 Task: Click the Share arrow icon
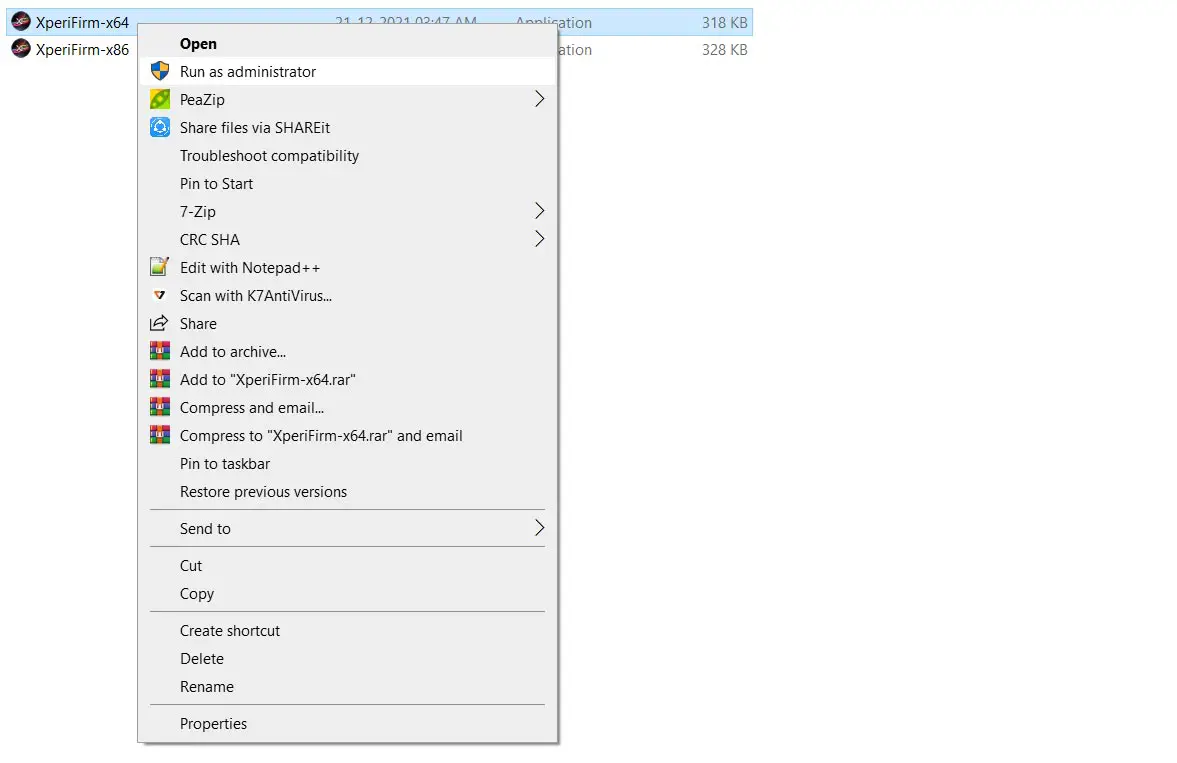(x=160, y=324)
